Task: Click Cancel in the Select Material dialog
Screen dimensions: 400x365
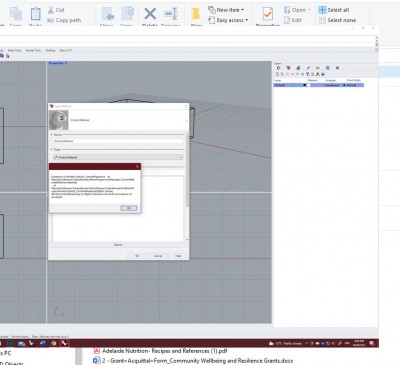Action: coord(158,256)
